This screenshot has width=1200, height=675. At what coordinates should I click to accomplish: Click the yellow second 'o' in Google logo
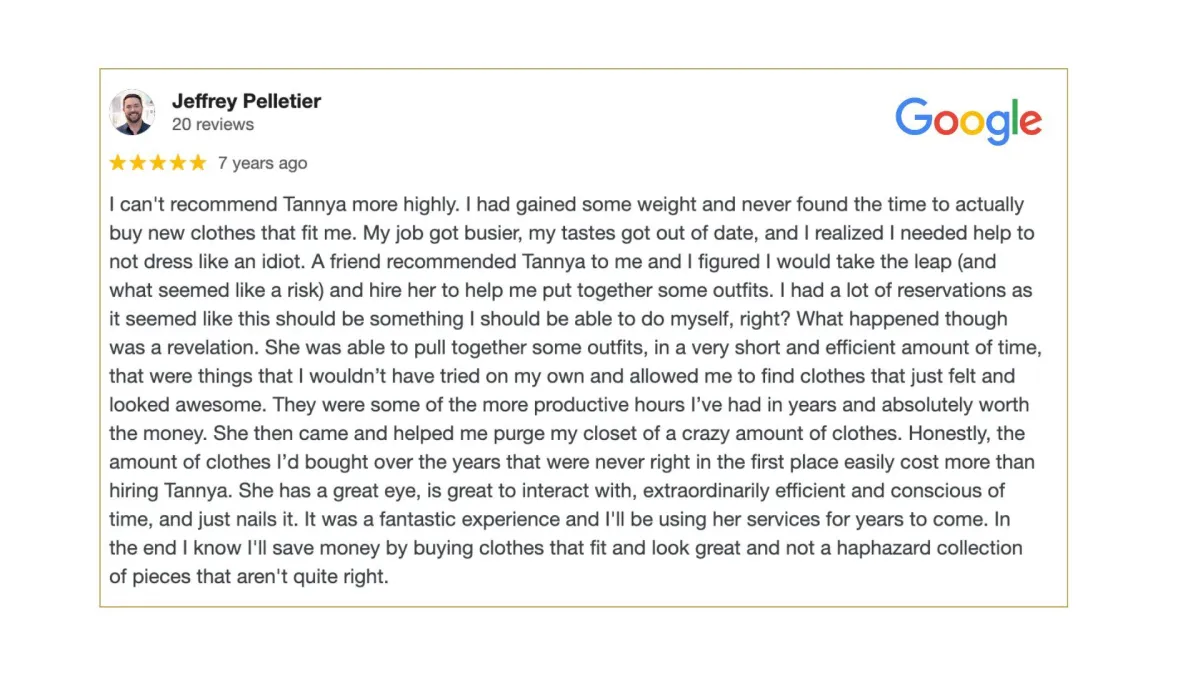pyautogui.click(x=972, y=123)
